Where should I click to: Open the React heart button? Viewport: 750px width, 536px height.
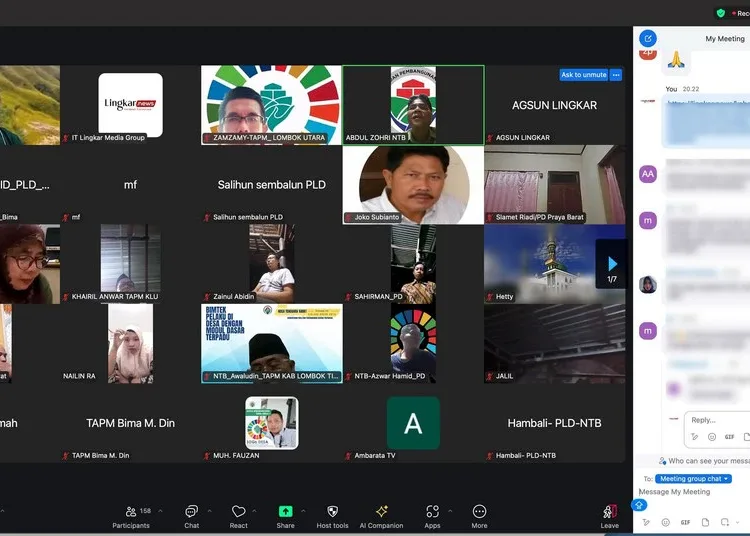tap(238, 517)
